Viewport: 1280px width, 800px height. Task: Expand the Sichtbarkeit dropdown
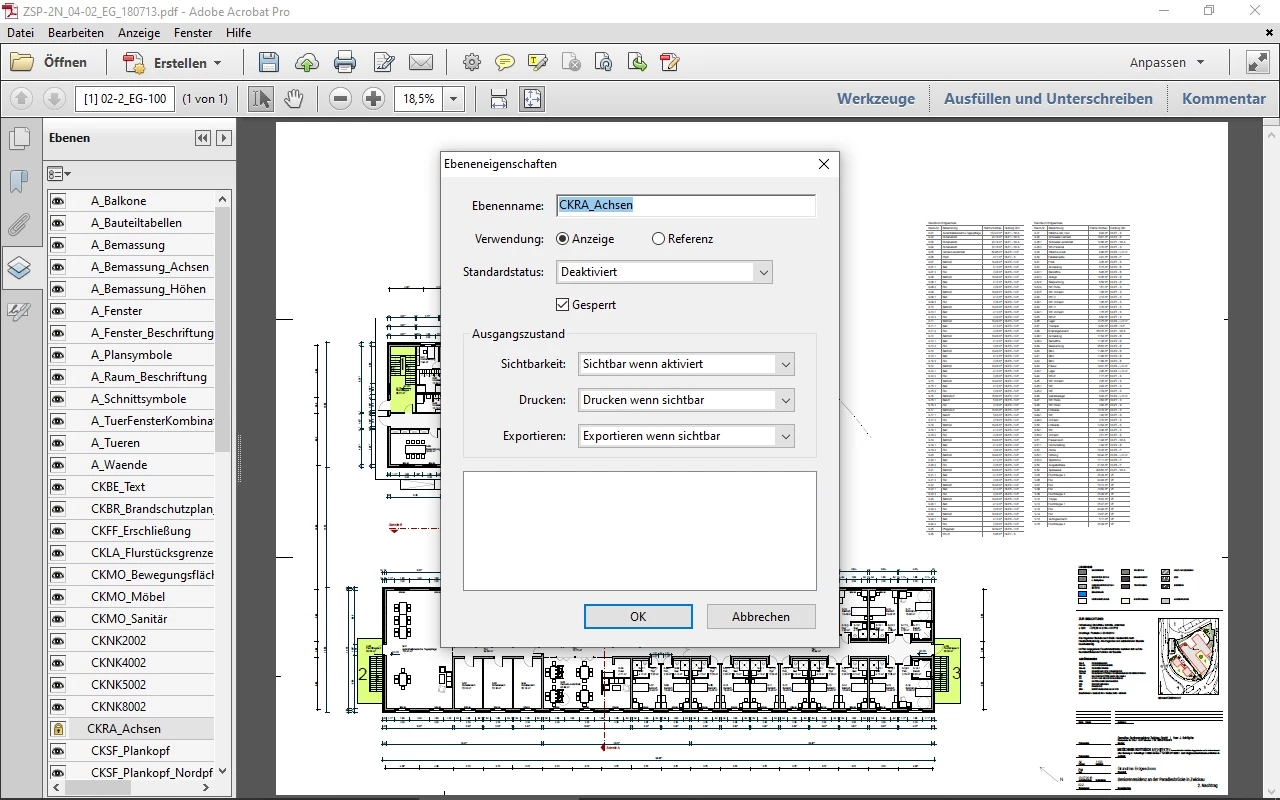coord(686,364)
